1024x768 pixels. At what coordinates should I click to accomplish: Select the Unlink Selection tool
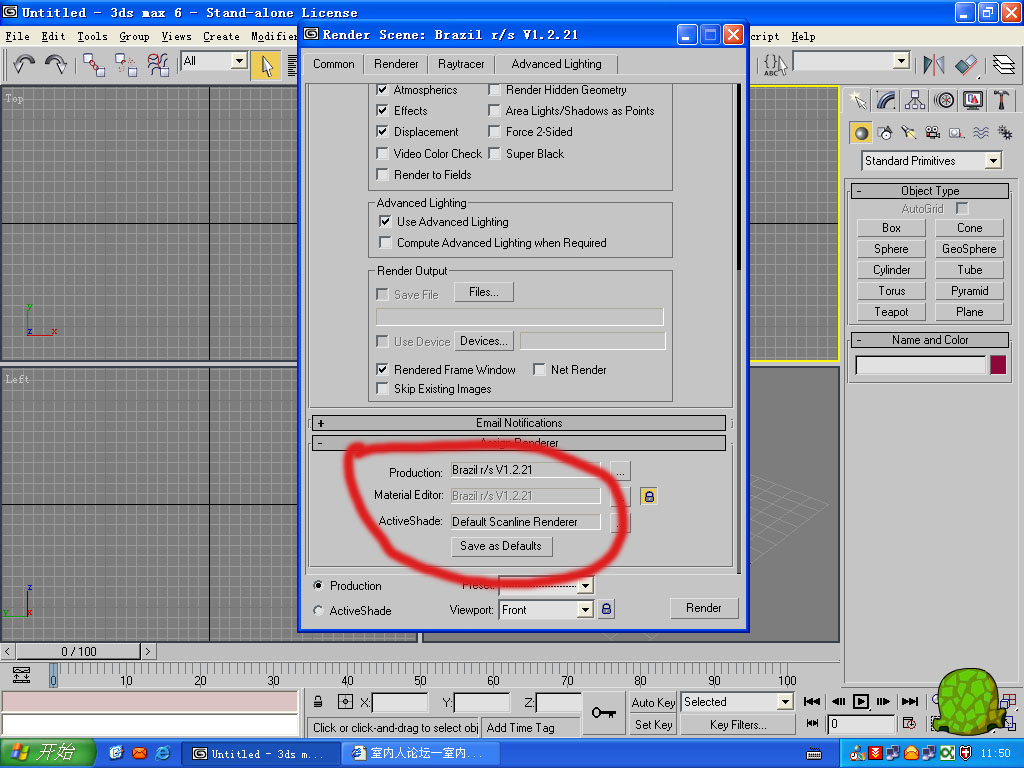click(125, 65)
